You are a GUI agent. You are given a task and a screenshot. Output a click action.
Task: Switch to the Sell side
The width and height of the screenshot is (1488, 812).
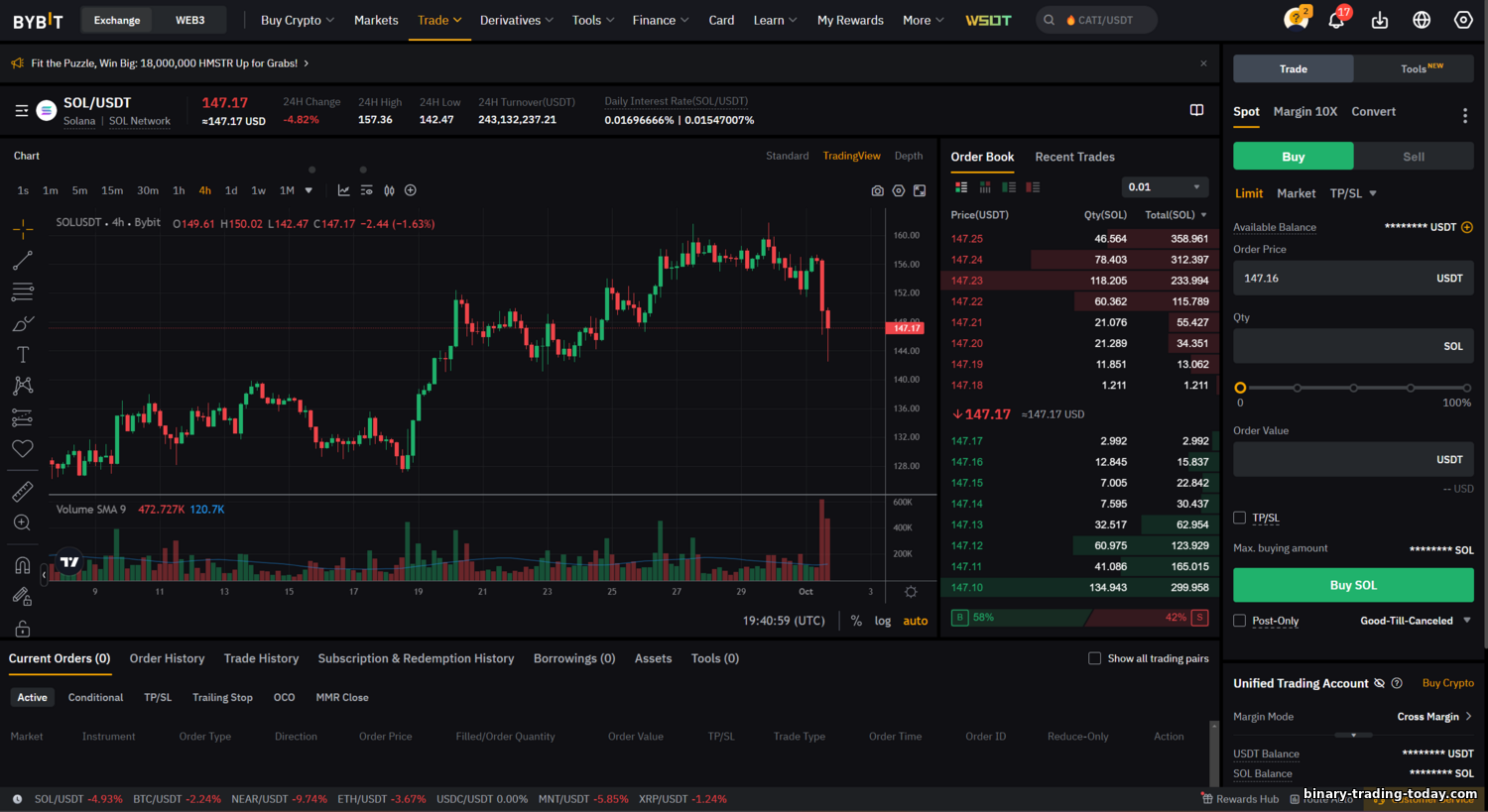click(x=1414, y=157)
